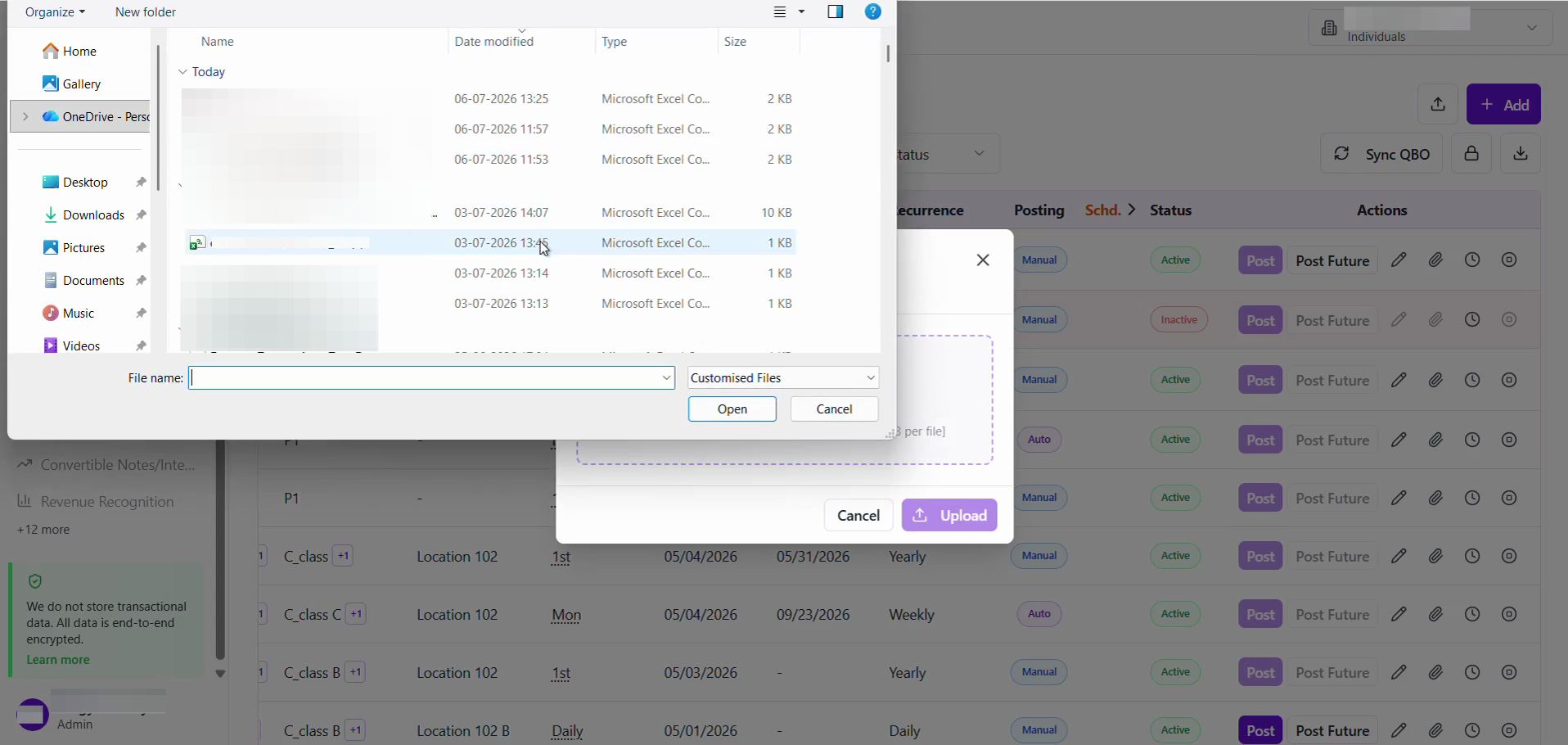
Task: Collapse the Today file group
Action: 182,72
